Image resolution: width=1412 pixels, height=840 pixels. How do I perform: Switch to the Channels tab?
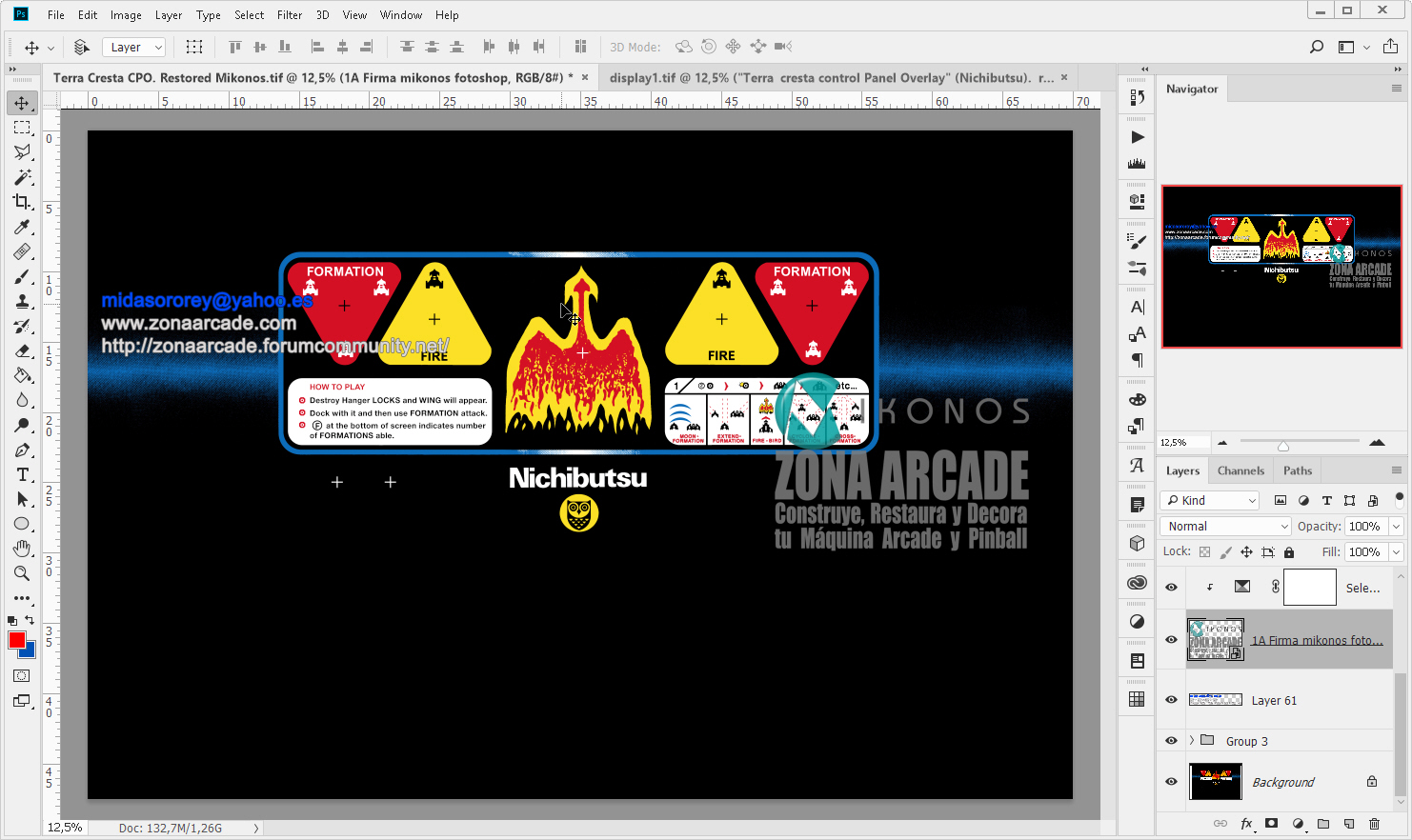tap(1241, 470)
